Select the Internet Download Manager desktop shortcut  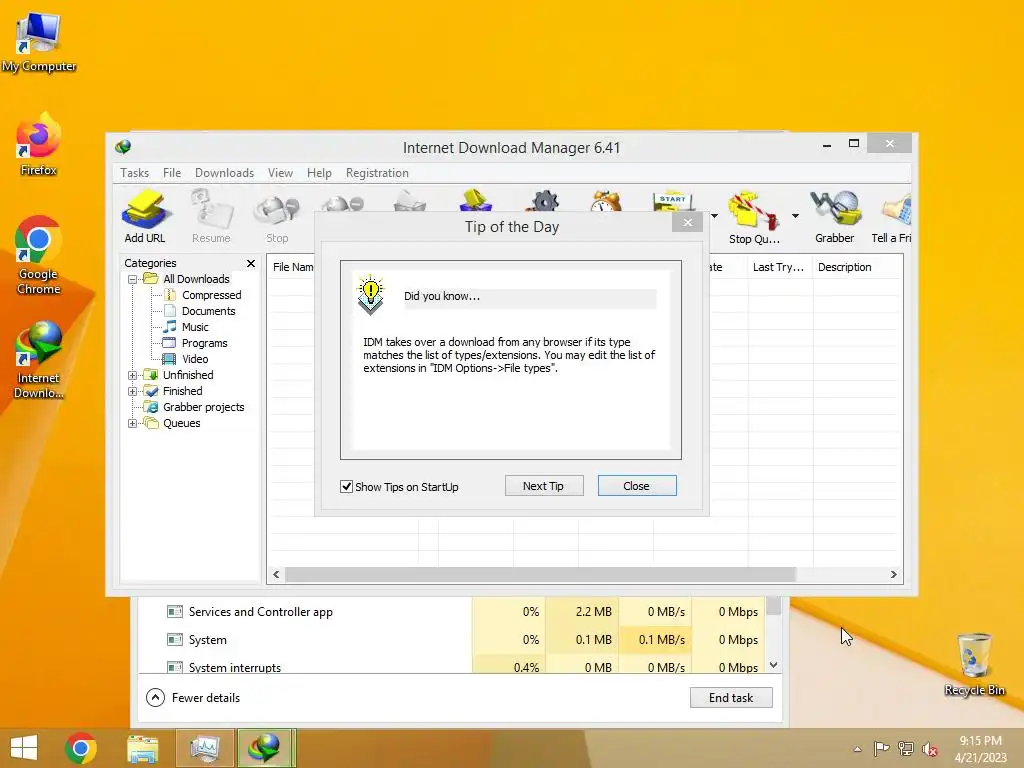click(x=39, y=360)
